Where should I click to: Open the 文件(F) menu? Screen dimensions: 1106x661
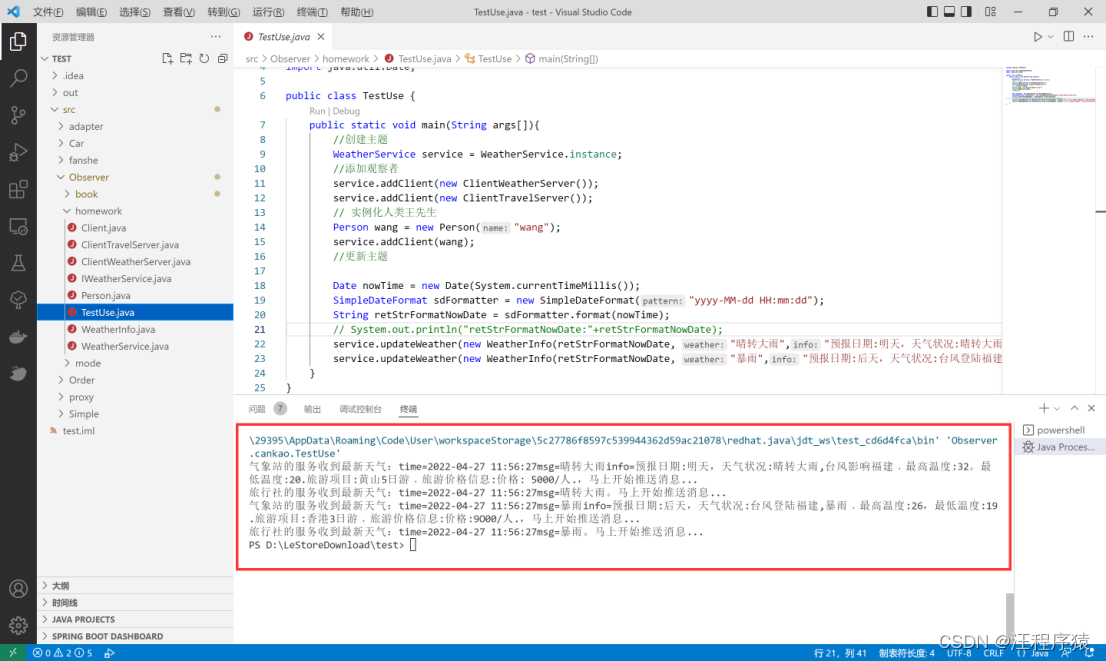(x=48, y=12)
